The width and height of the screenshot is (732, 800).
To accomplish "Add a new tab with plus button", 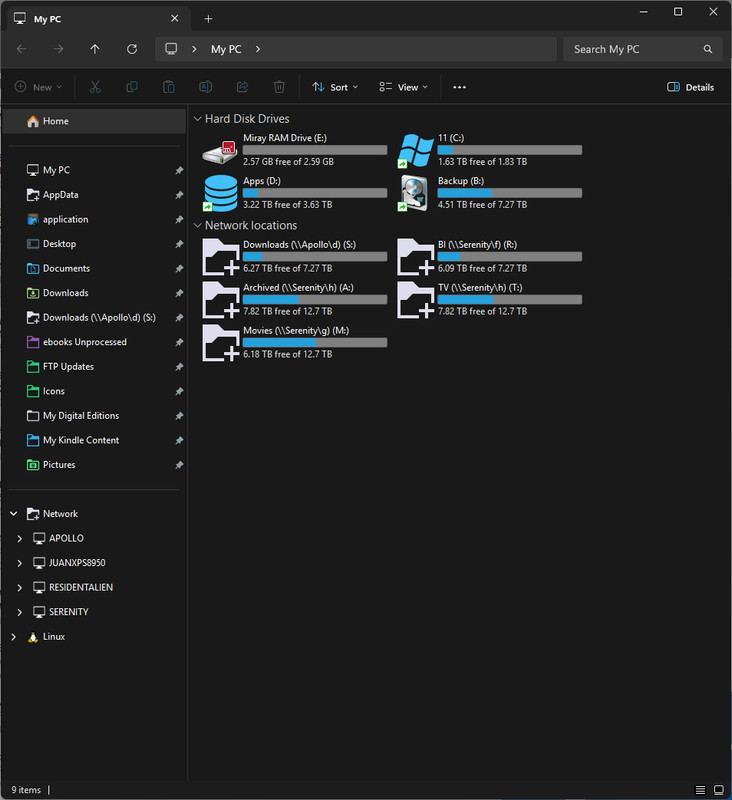I will [x=208, y=19].
